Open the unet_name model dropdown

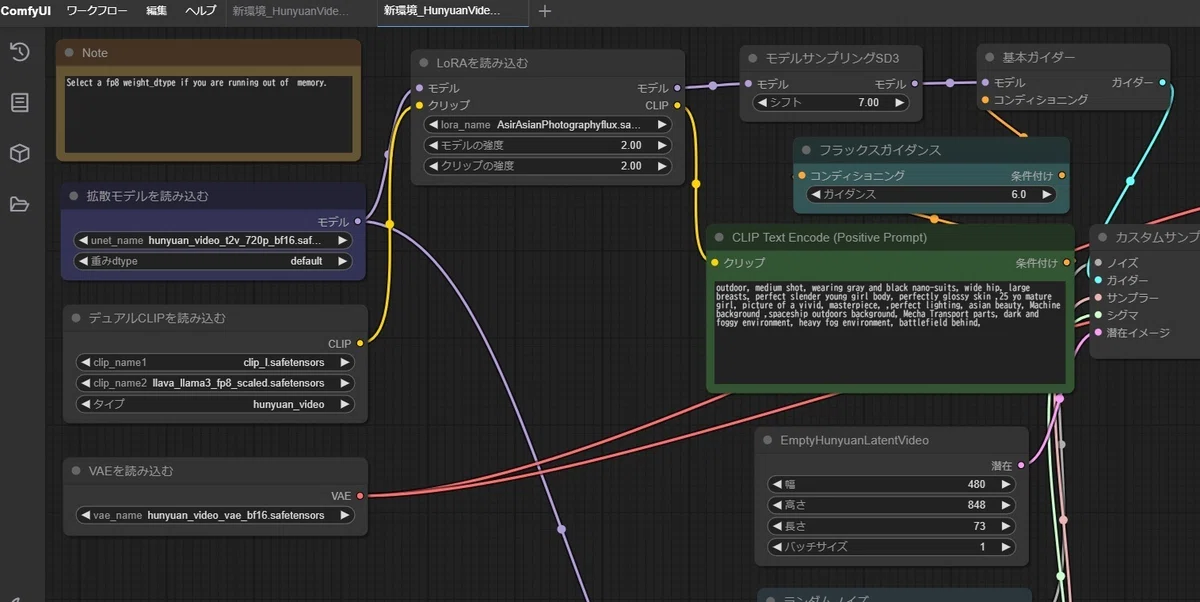click(x=213, y=240)
